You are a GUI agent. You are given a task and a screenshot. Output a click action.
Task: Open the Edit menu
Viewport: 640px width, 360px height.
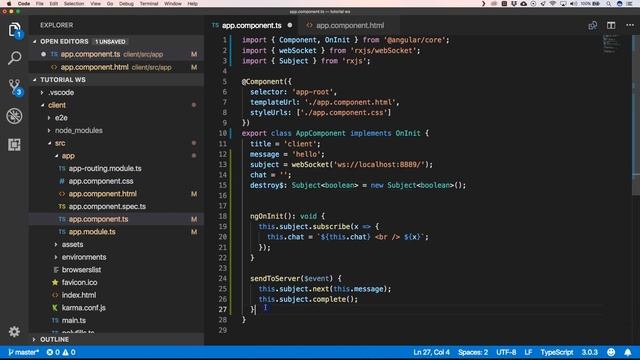click(53, 3)
